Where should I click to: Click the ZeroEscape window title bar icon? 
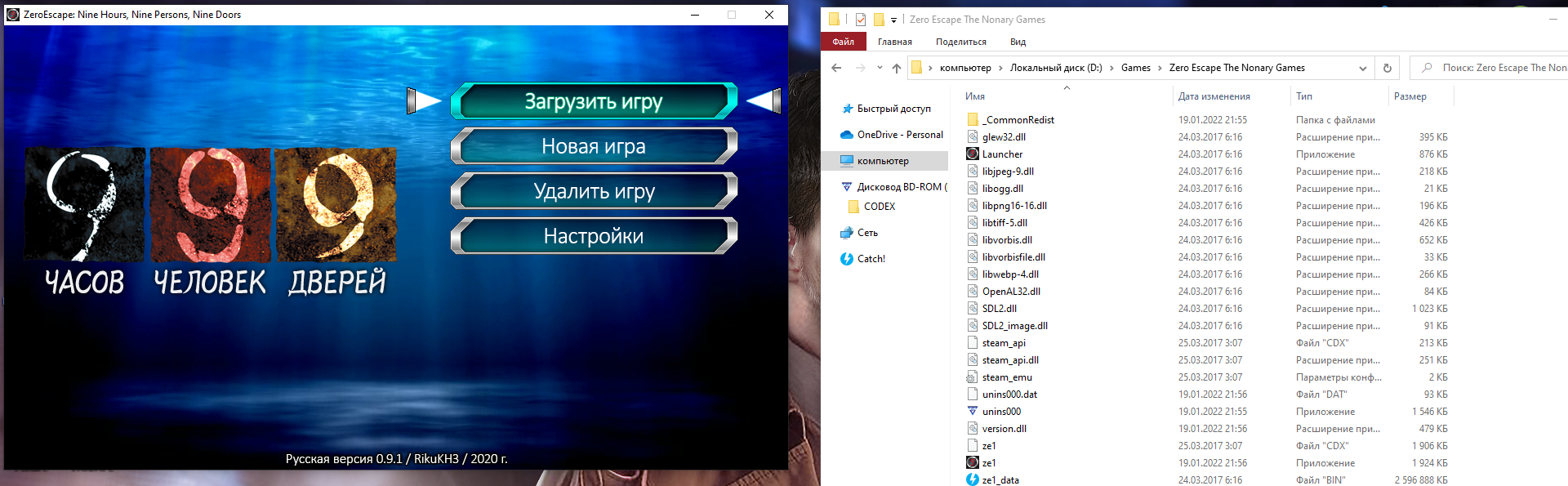(13, 15)
